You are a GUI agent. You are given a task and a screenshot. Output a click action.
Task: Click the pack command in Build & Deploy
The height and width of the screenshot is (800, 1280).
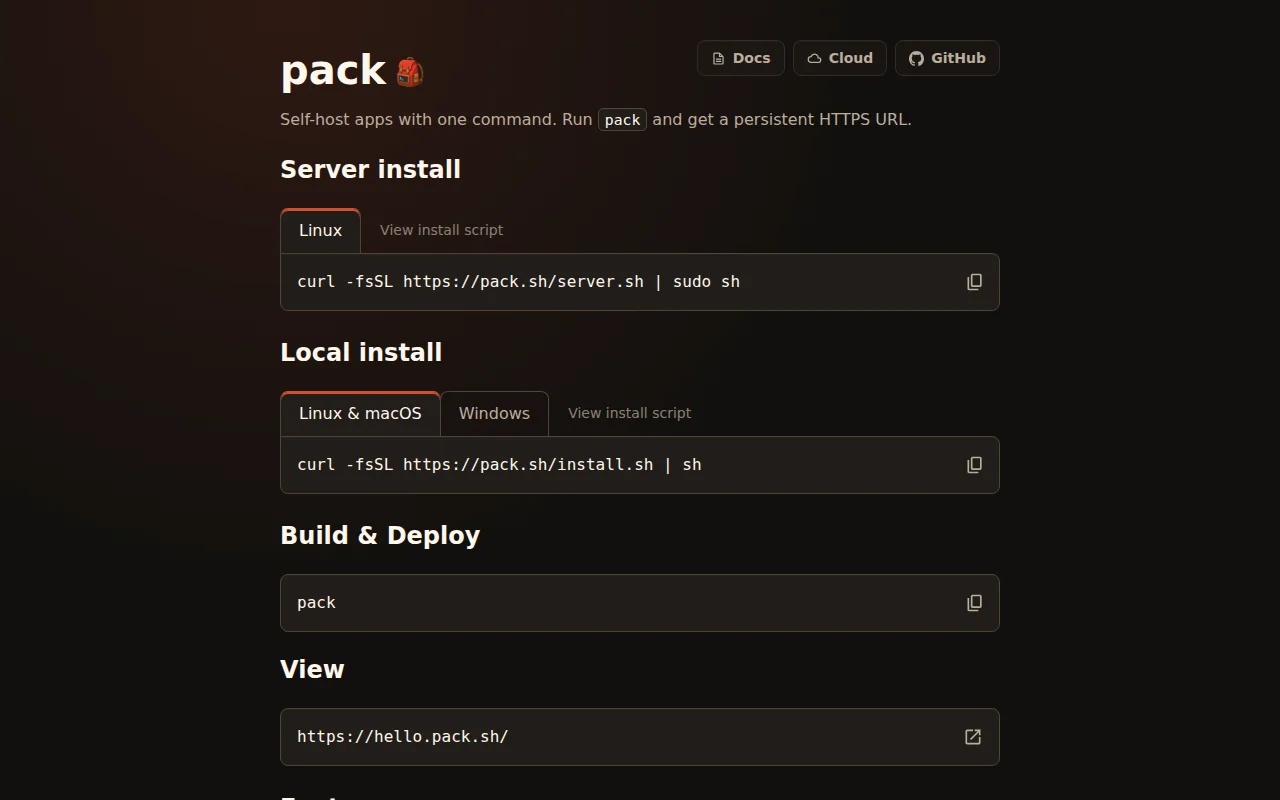[316, 603]
